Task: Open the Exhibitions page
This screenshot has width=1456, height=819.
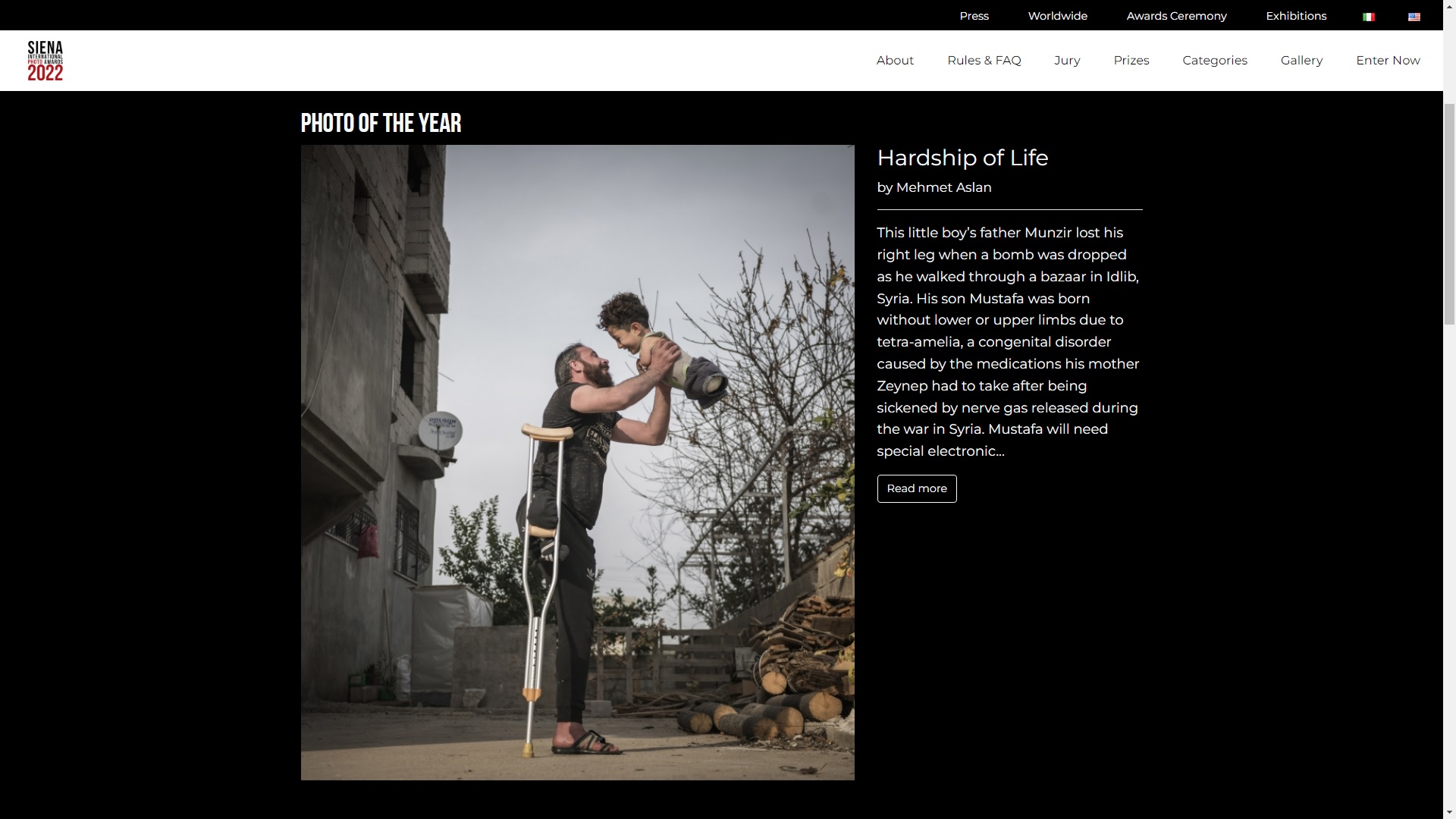Action: (x=1296, y=16)
